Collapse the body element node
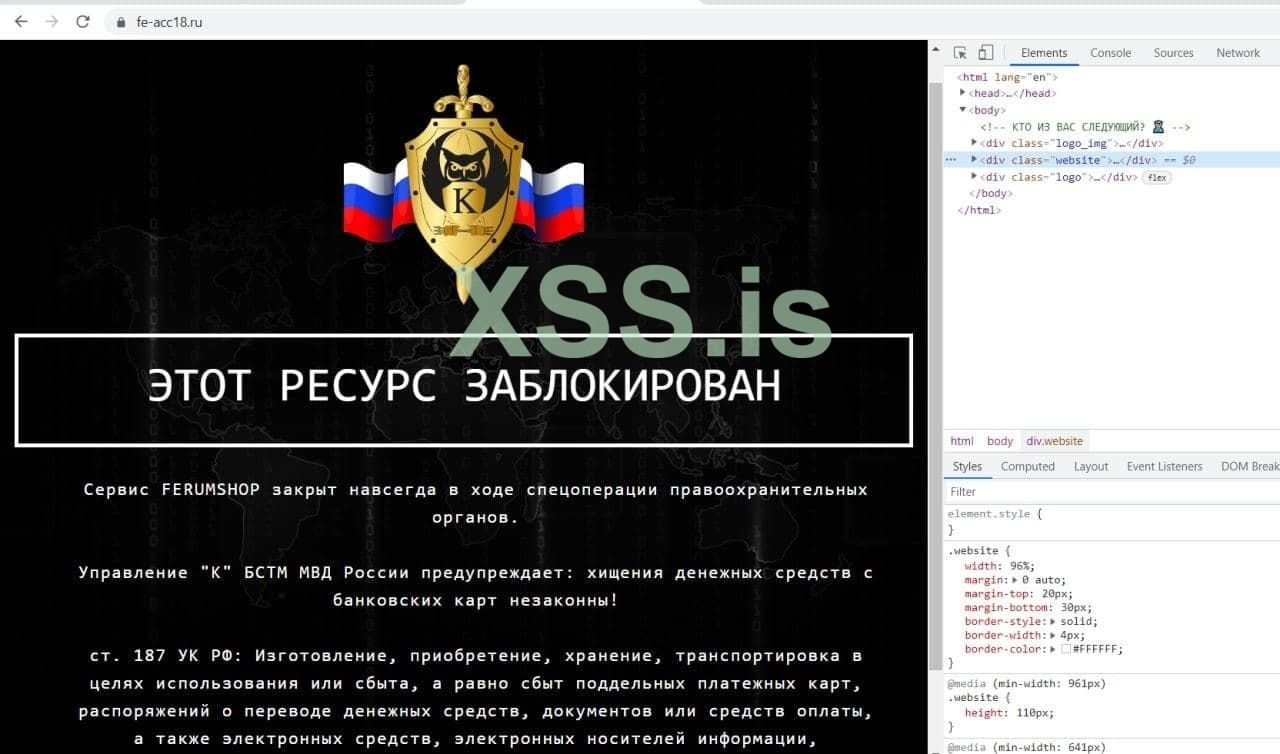Image resolution: width=1280 pixels, height=754 pixels. (963, 110)
